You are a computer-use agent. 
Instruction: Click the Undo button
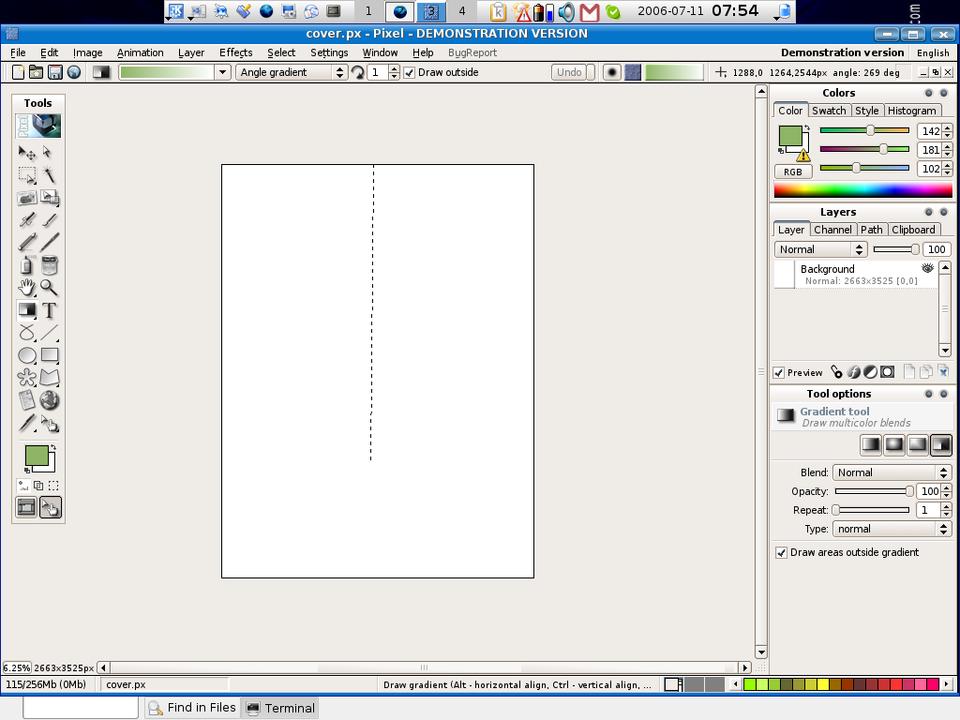tap(569, 72)
